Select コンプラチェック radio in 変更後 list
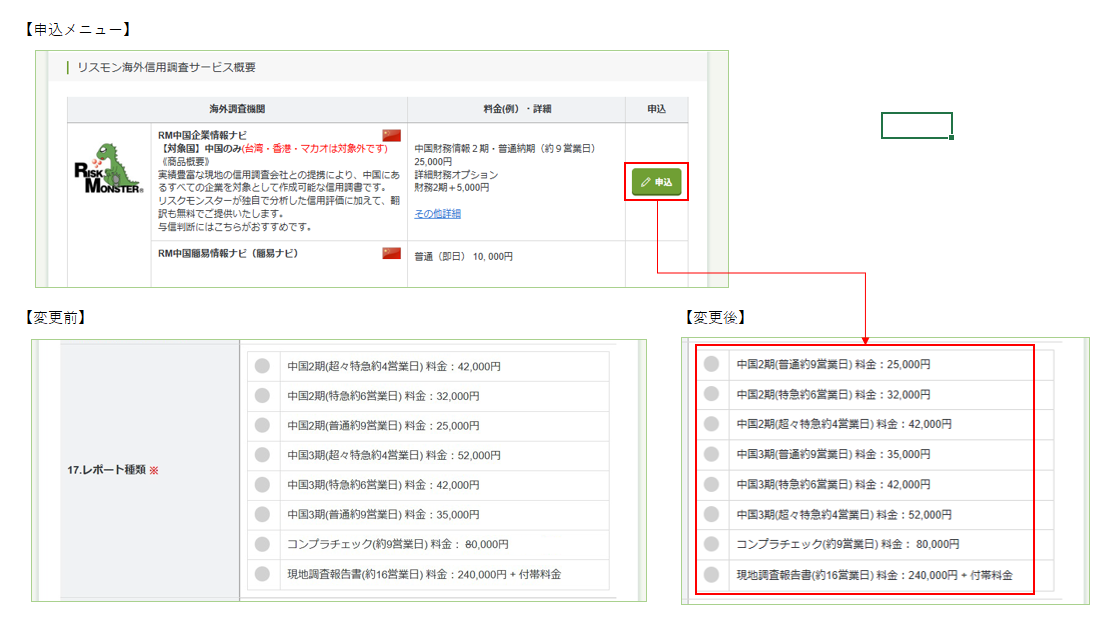 pyautogui.click(x=711, y=544)
